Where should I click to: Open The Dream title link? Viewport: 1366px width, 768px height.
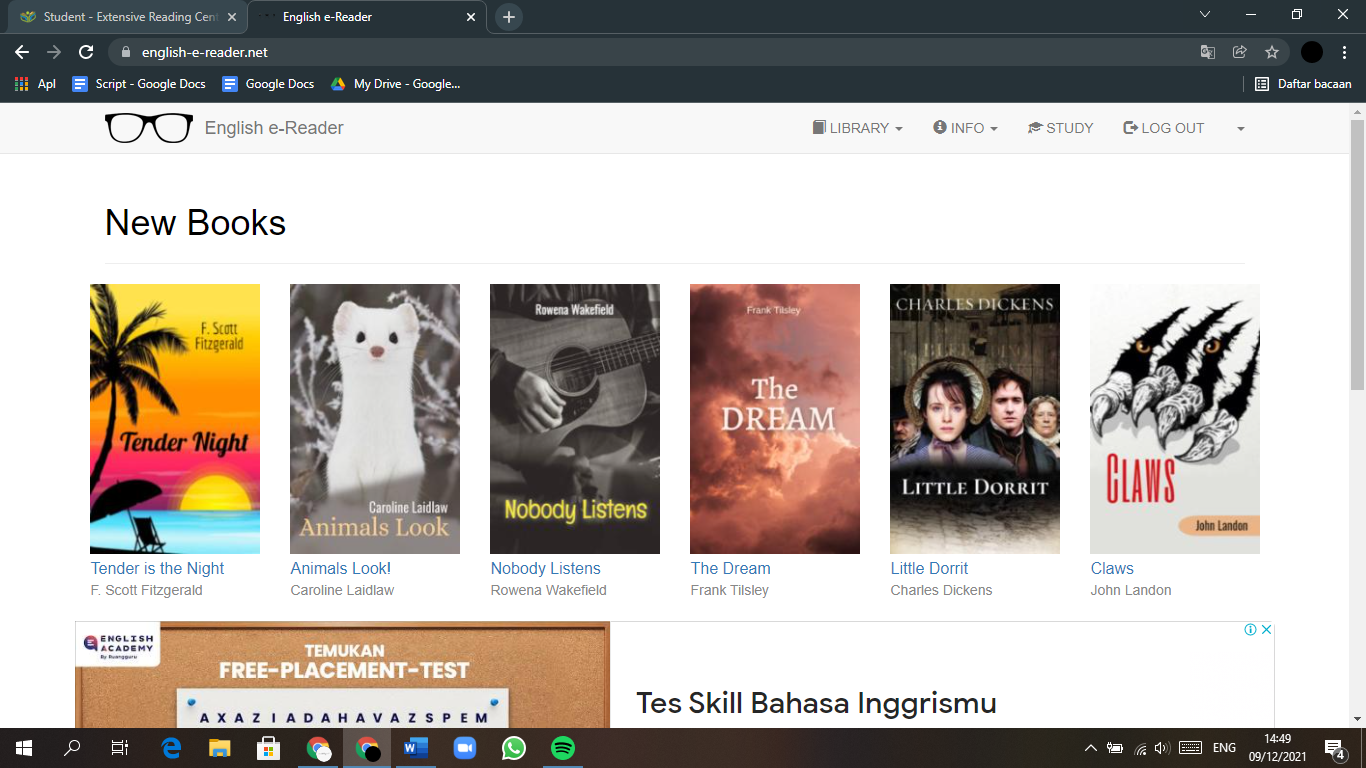(730, 568)
